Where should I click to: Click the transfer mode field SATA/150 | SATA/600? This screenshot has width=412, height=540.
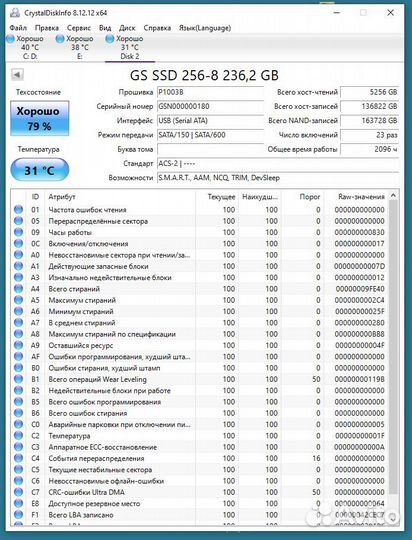[x=210, y=135]
